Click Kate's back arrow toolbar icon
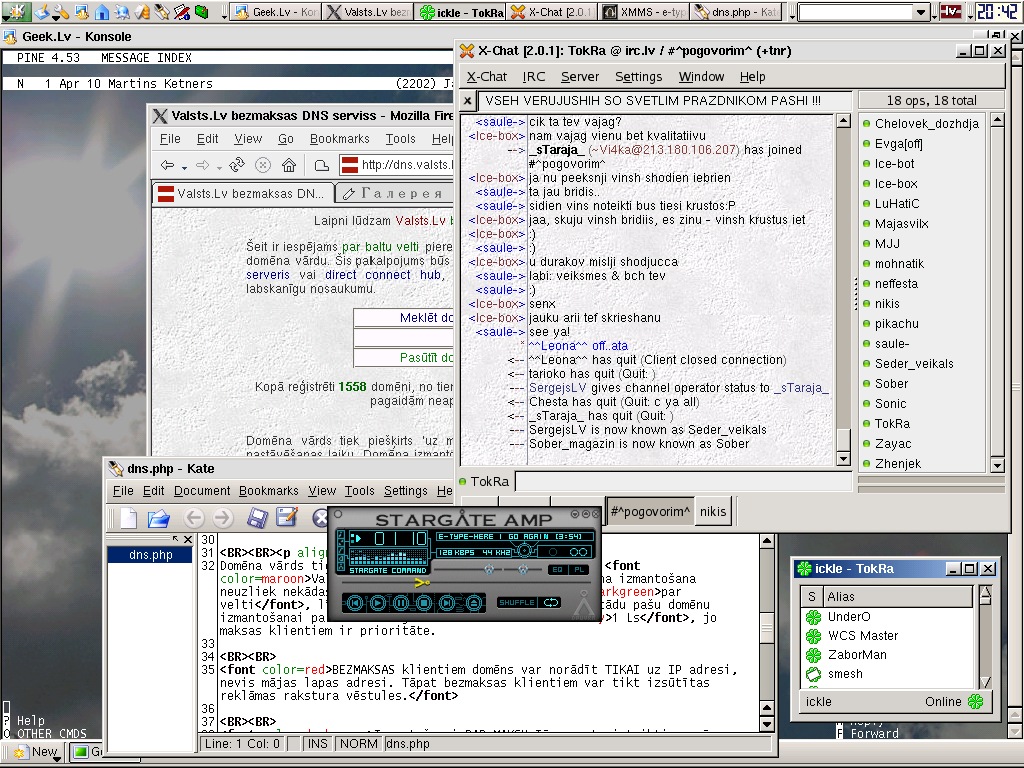 point(194,519)
